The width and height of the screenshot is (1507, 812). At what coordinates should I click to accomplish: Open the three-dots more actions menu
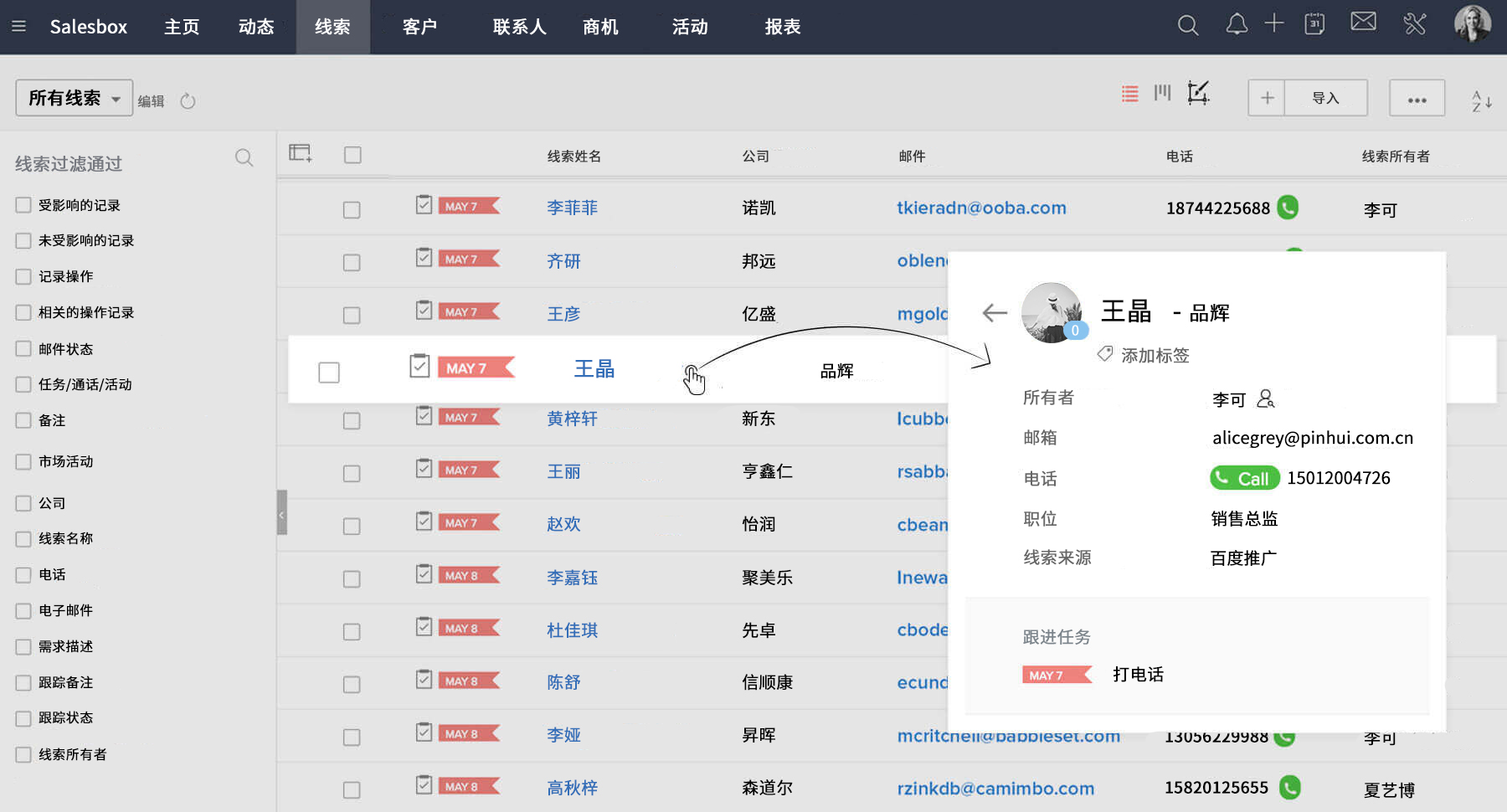pyautogui.click(x=1417, y=99)
